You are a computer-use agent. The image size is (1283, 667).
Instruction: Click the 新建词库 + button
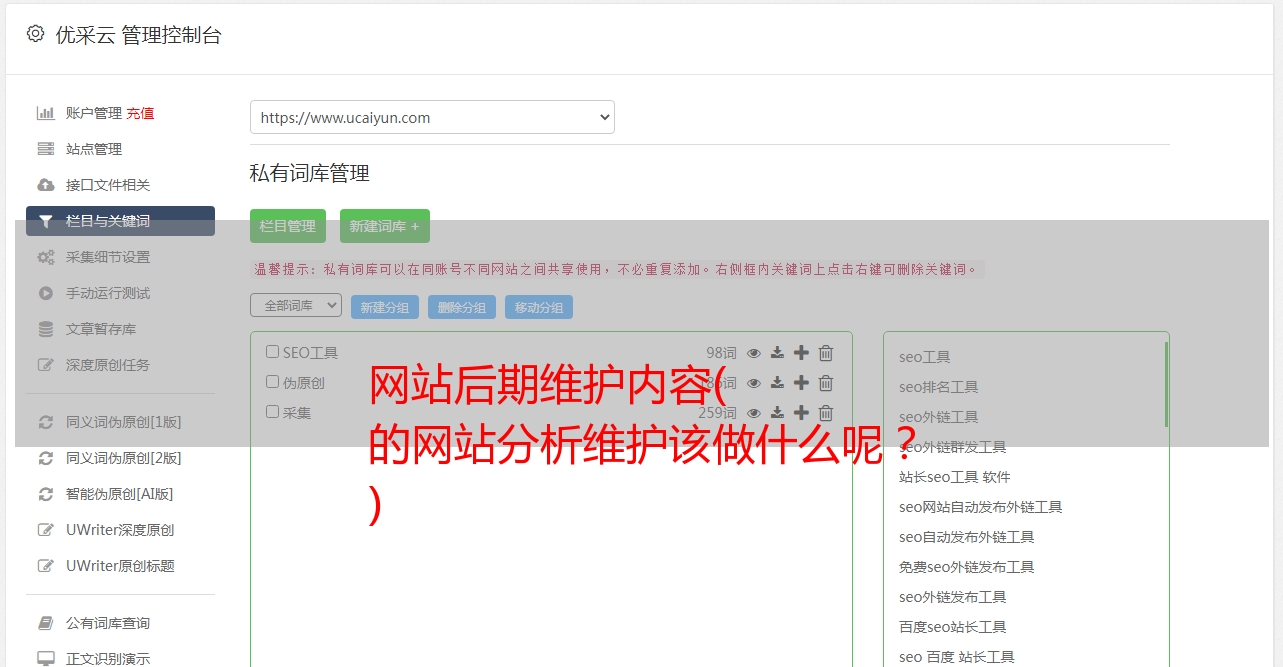click(385, 226)
